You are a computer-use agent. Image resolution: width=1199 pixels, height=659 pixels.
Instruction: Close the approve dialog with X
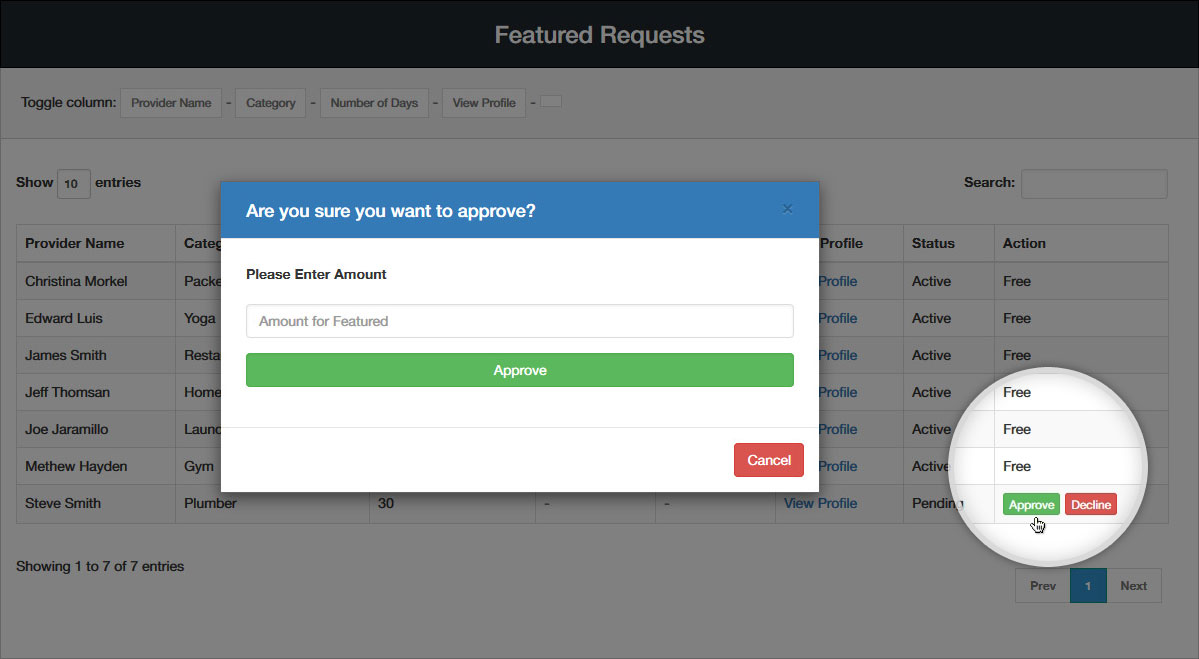[x=787, y=209]
